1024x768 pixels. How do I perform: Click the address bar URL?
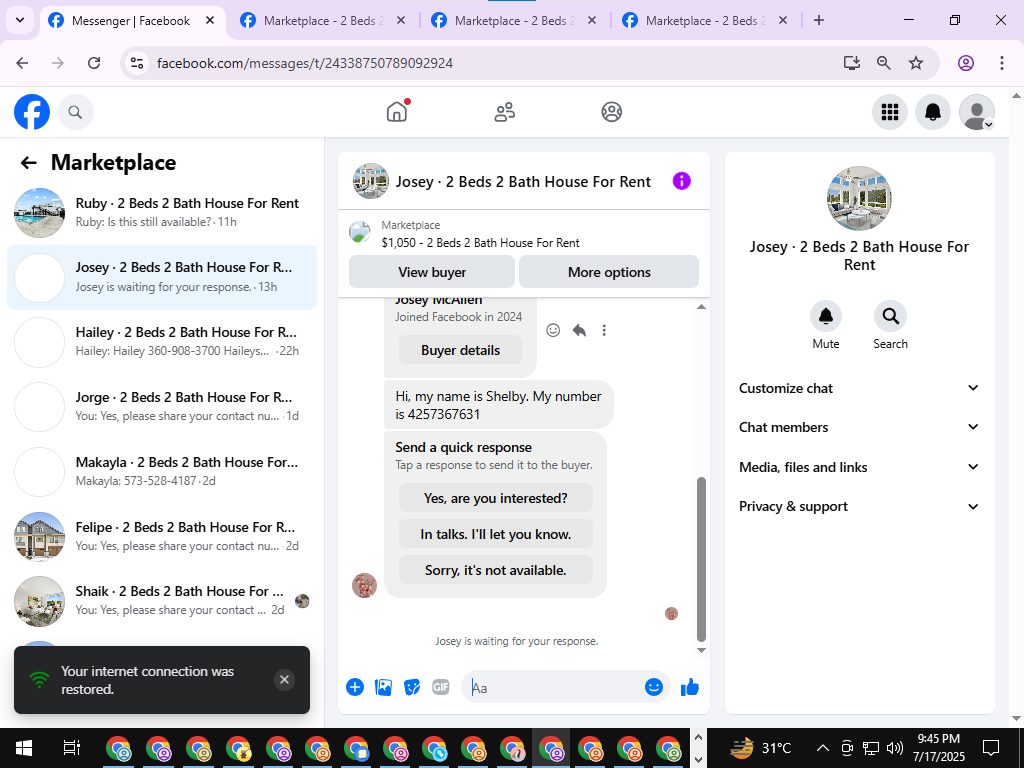point(305,63)
